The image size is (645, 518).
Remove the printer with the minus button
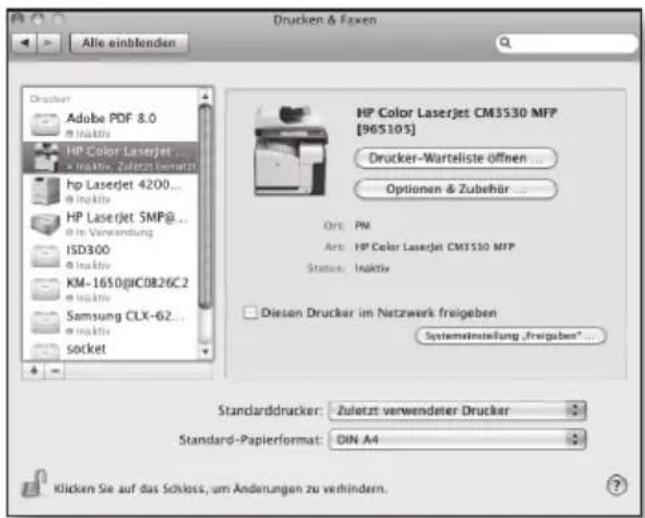pos(55,371)
